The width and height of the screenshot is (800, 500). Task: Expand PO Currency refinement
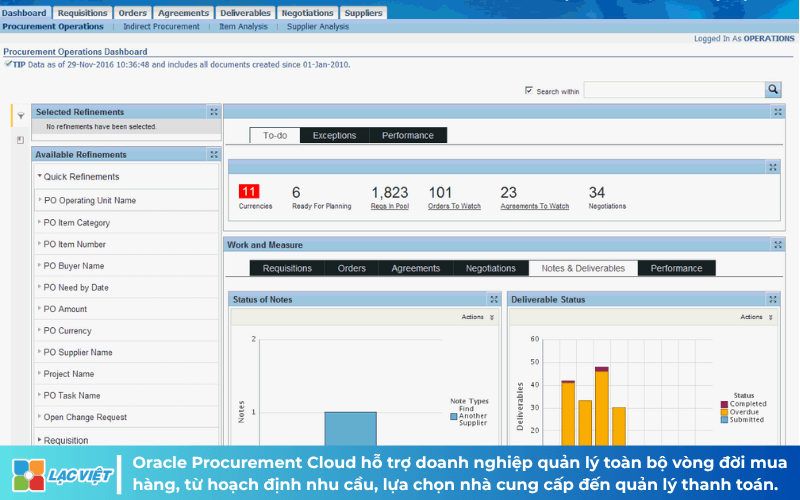pos(39,330)
